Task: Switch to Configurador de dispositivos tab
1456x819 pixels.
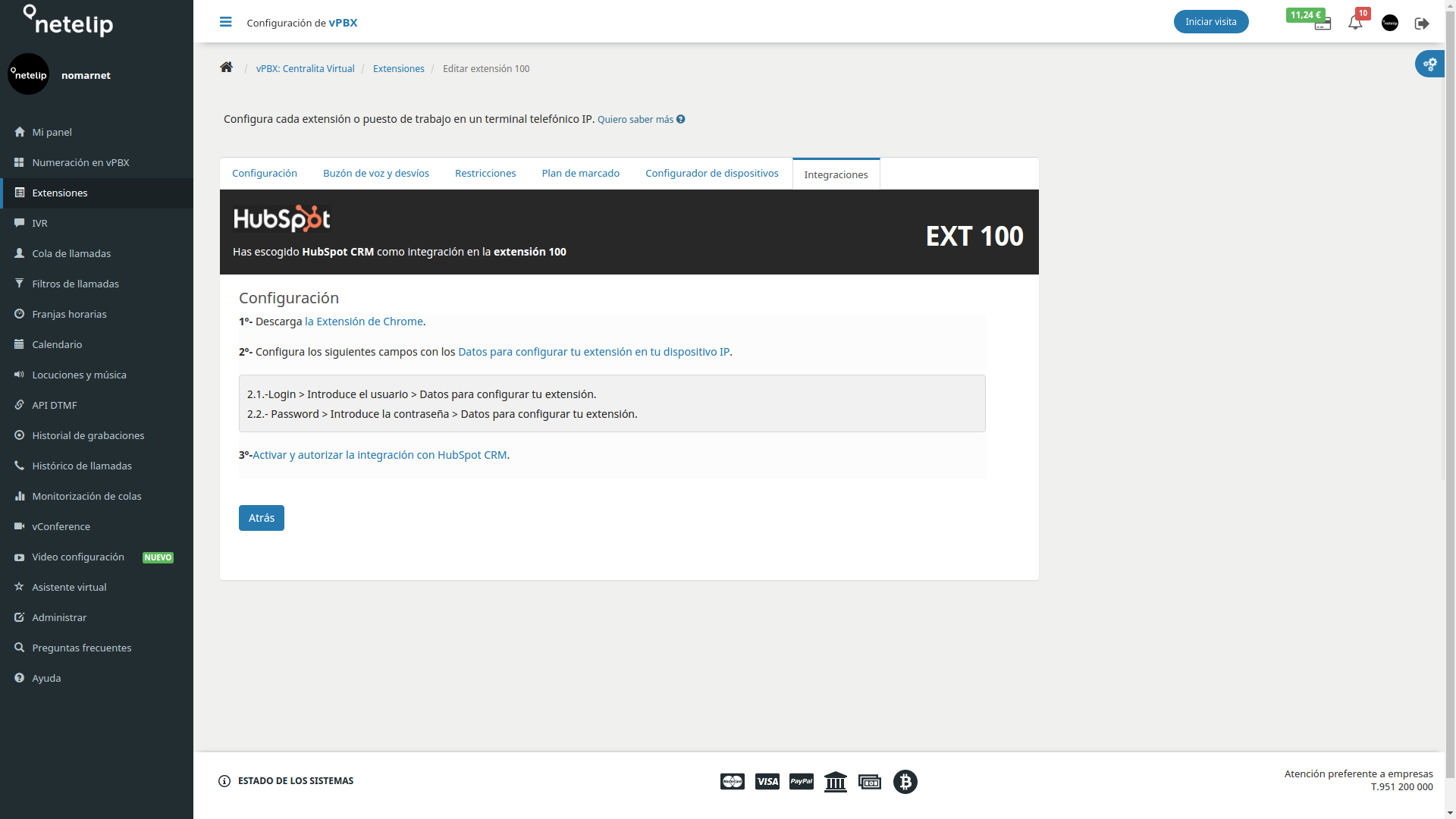Action: 712,174
